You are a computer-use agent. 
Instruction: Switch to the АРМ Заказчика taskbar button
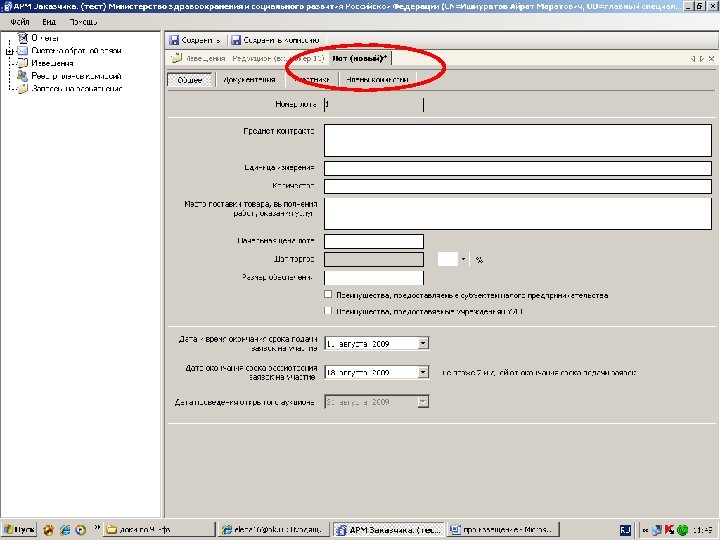[x=388, y=530]
